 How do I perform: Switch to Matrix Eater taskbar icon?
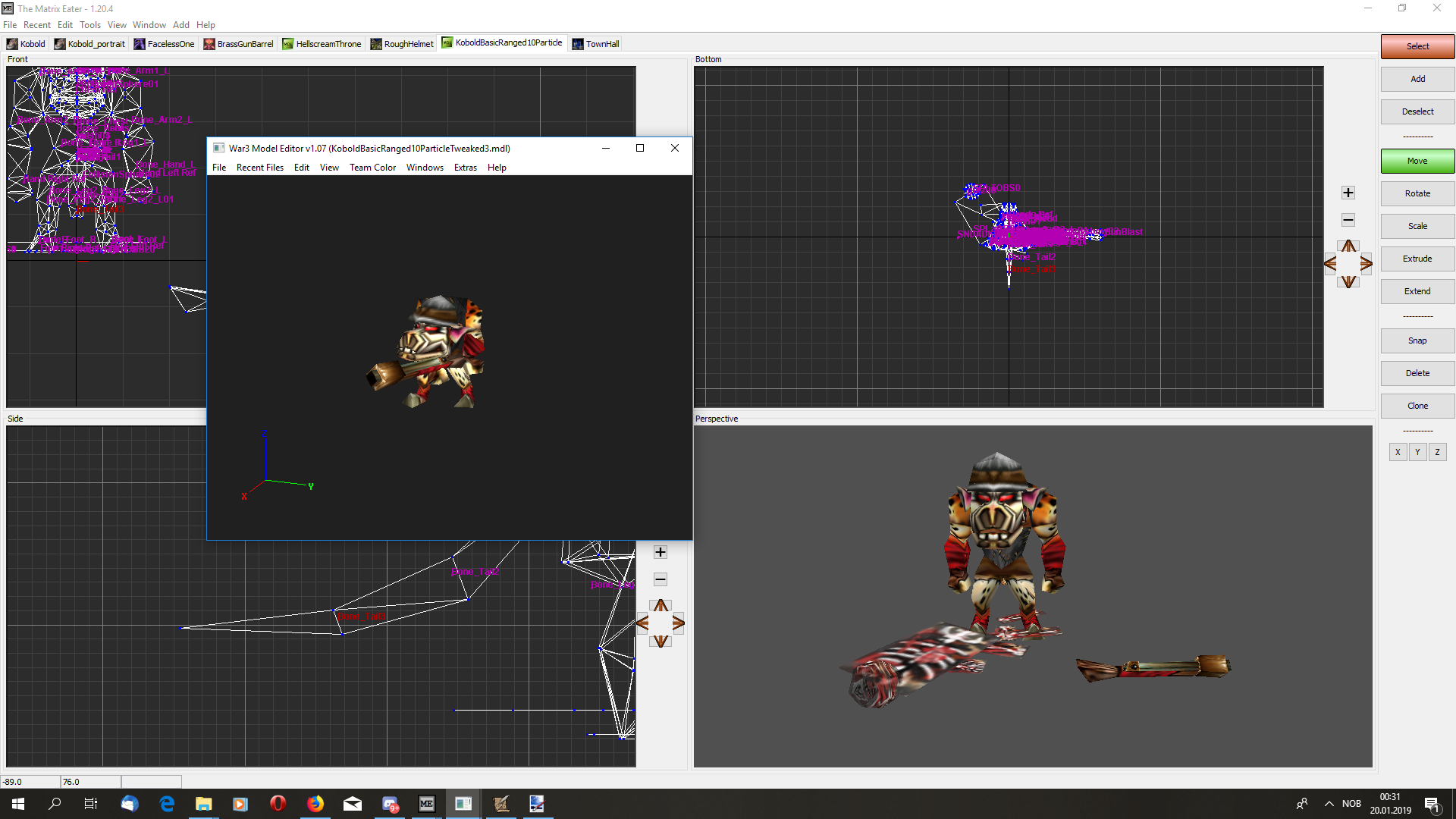tap(427, 804)
